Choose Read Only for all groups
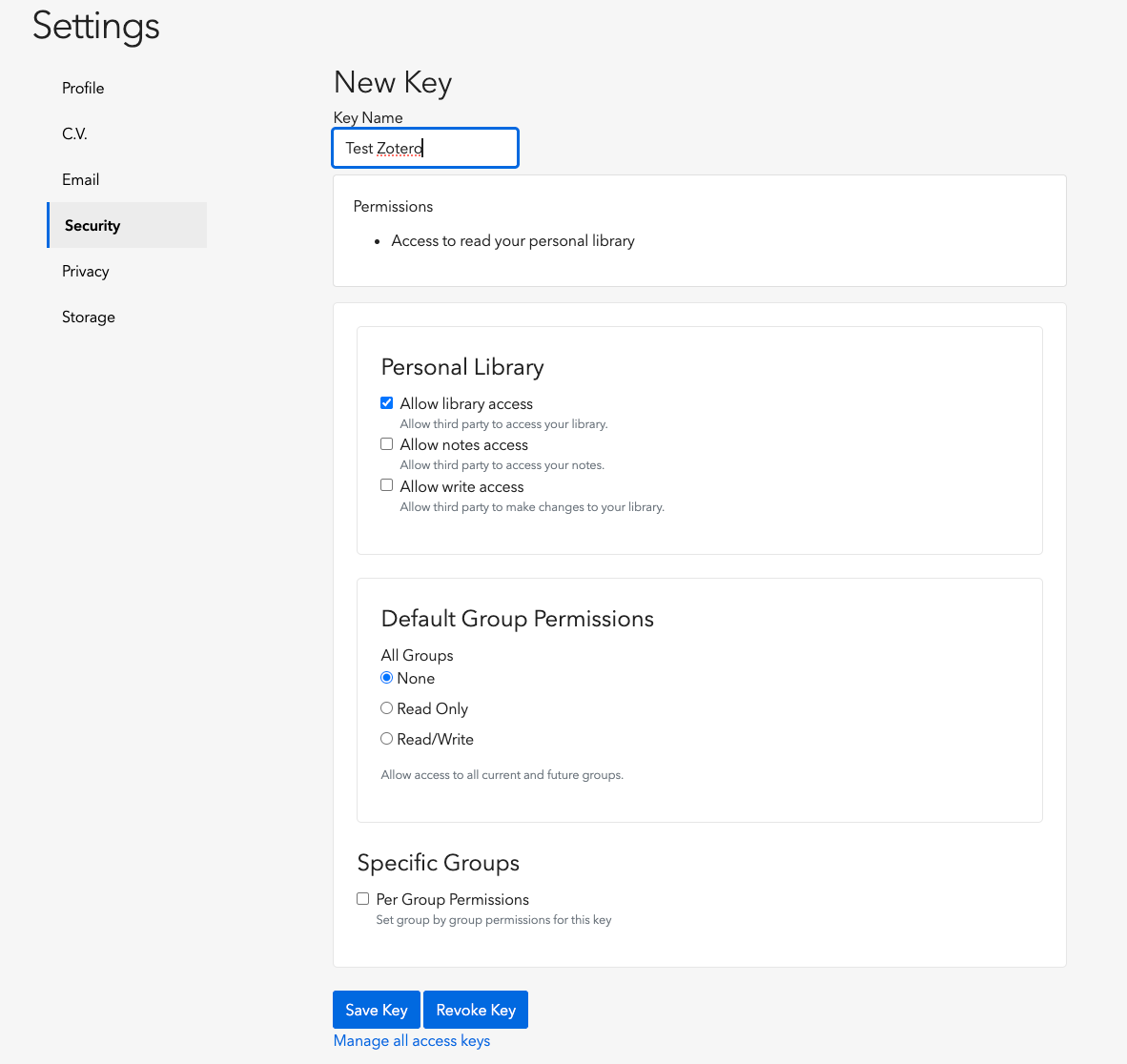This screenshot has height=1064, width=1127. click(387, 708)
